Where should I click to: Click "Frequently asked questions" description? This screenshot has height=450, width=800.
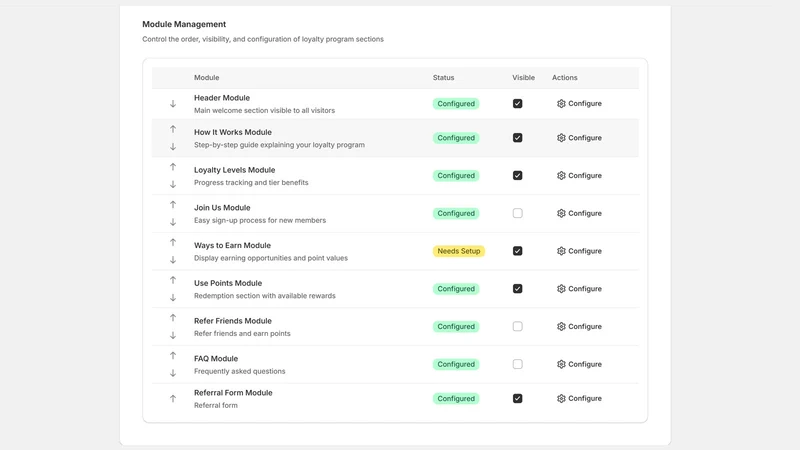[240, 371]
